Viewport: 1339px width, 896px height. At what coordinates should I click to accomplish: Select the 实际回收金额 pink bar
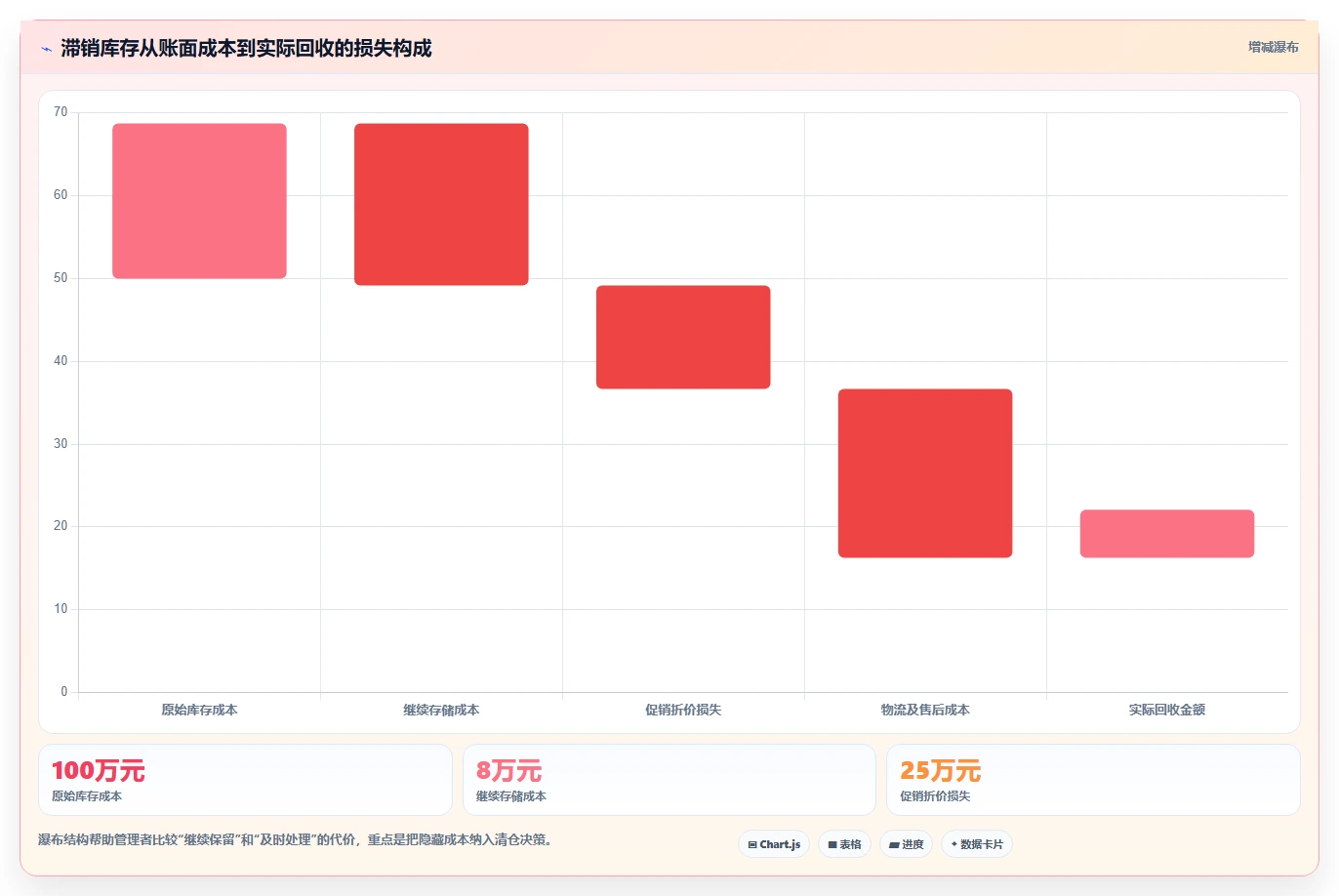(1167, 534)
